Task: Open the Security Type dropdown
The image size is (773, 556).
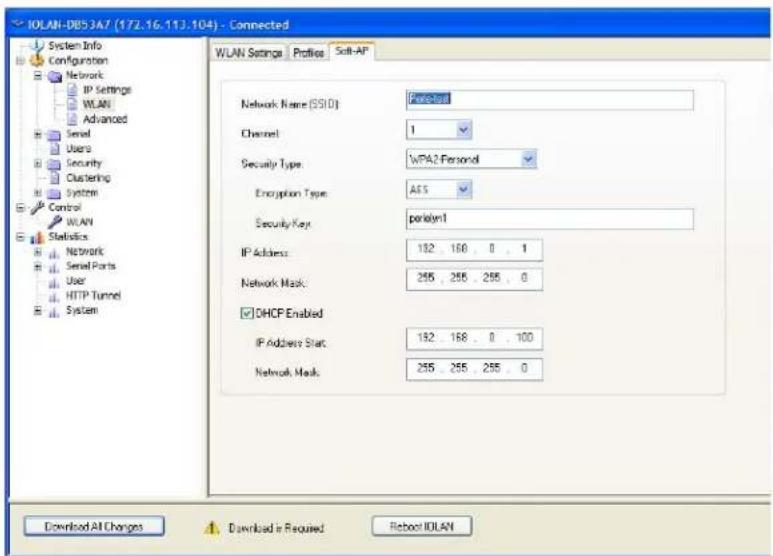Action: point(528,159)
